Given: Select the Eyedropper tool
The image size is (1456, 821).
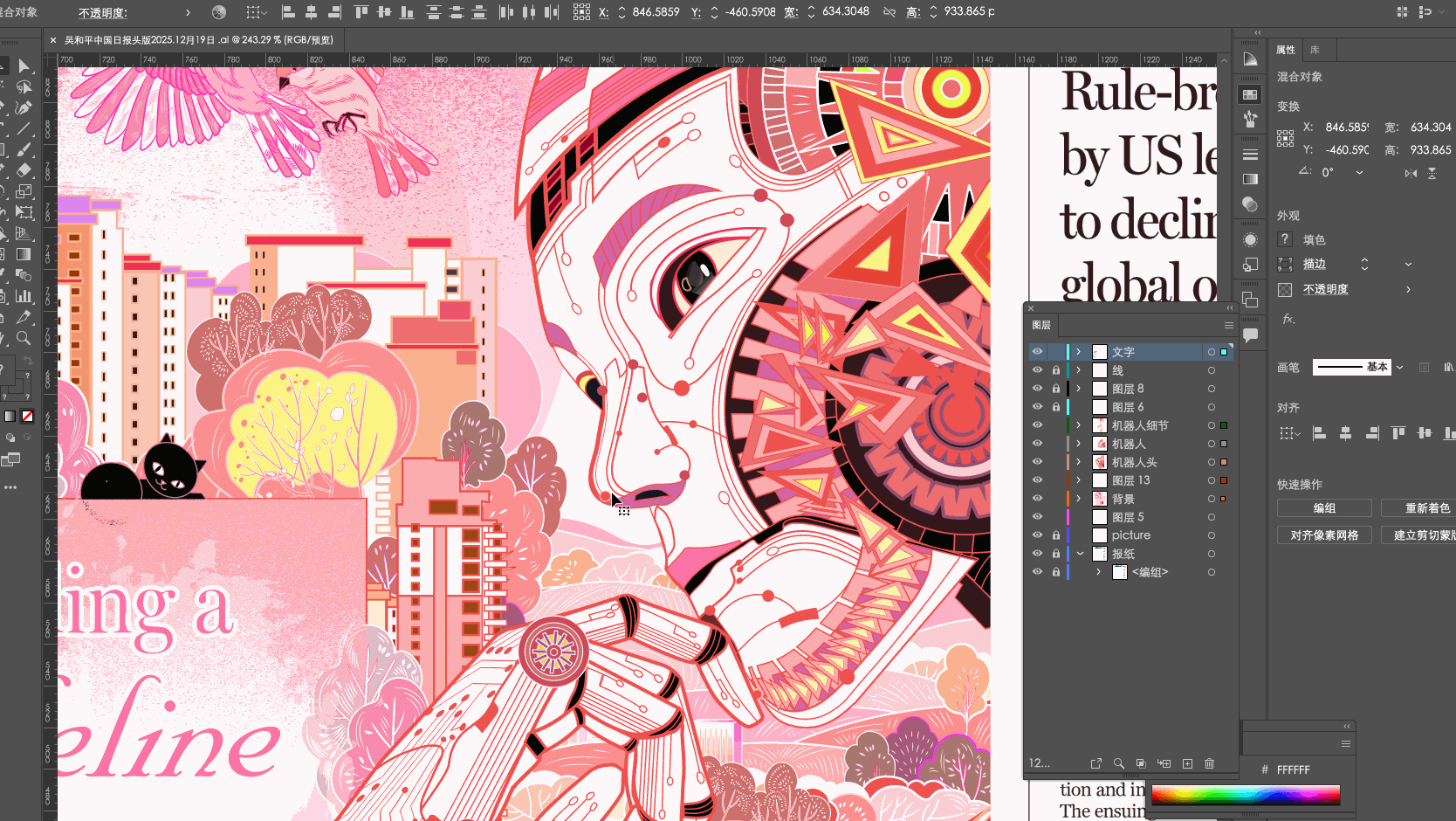Looking at the screenshot, I should (x=24, y=317).
